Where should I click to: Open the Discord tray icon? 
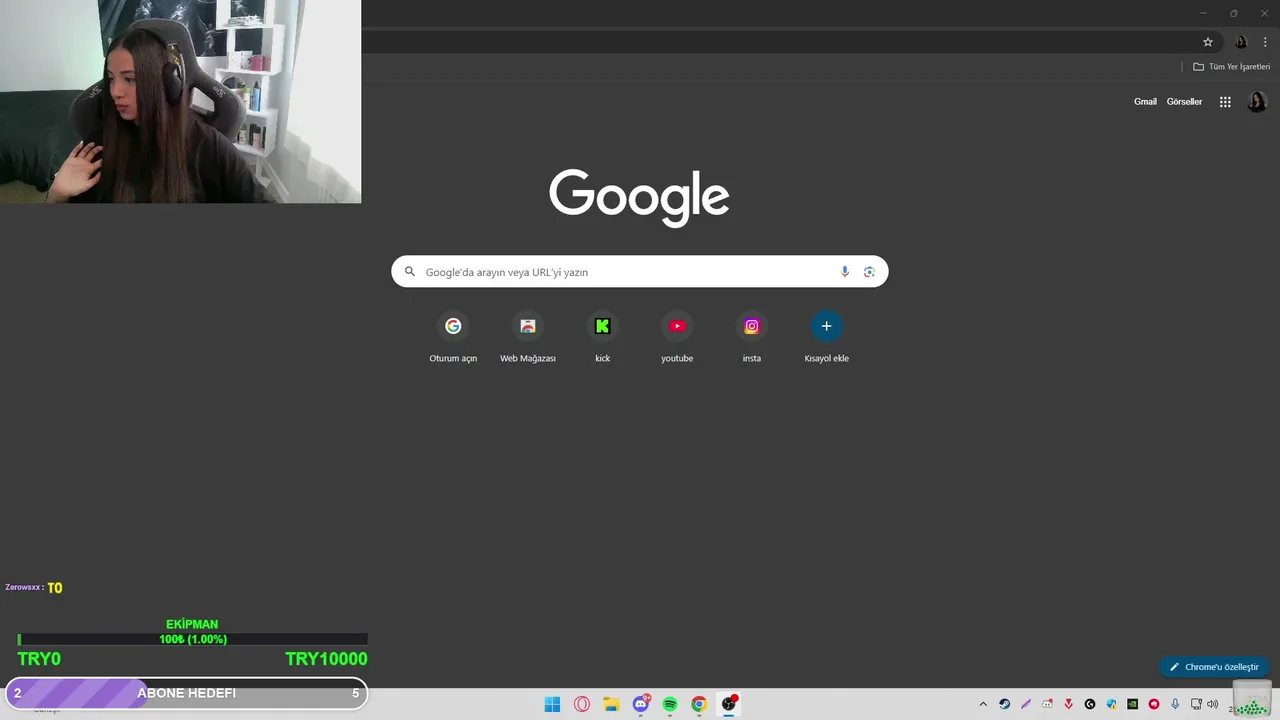(1047, 704)
